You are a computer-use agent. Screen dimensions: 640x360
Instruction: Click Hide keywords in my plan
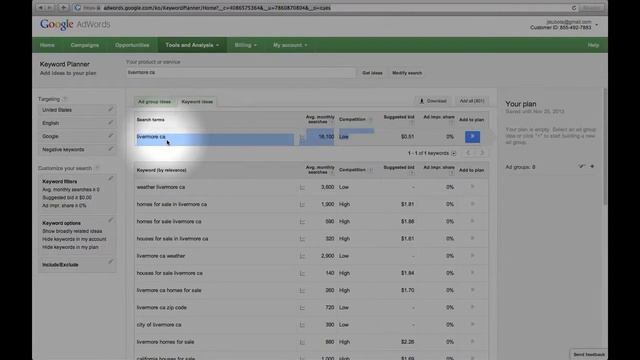coord(70,247)
